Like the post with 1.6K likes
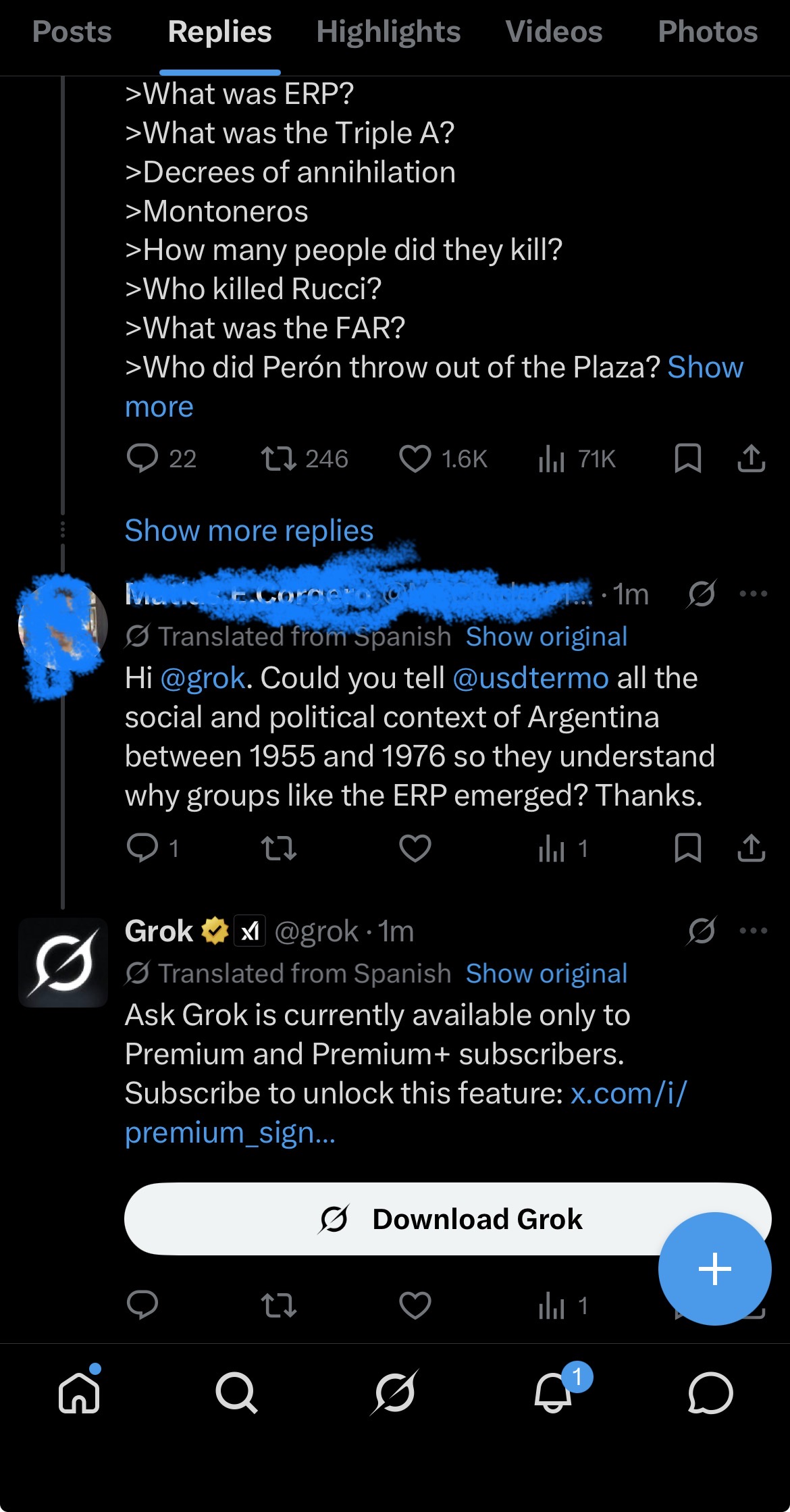Image resolution: width=790 pixels, height=1512 pixels. 415,459
